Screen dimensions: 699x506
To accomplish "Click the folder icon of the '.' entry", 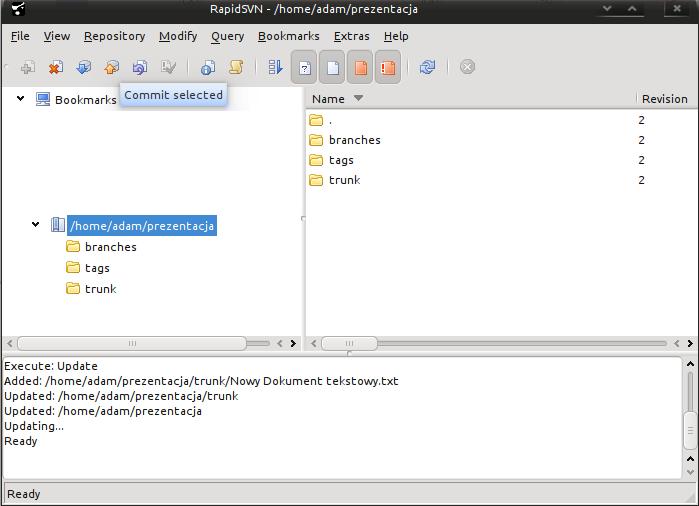I will 316,120.
